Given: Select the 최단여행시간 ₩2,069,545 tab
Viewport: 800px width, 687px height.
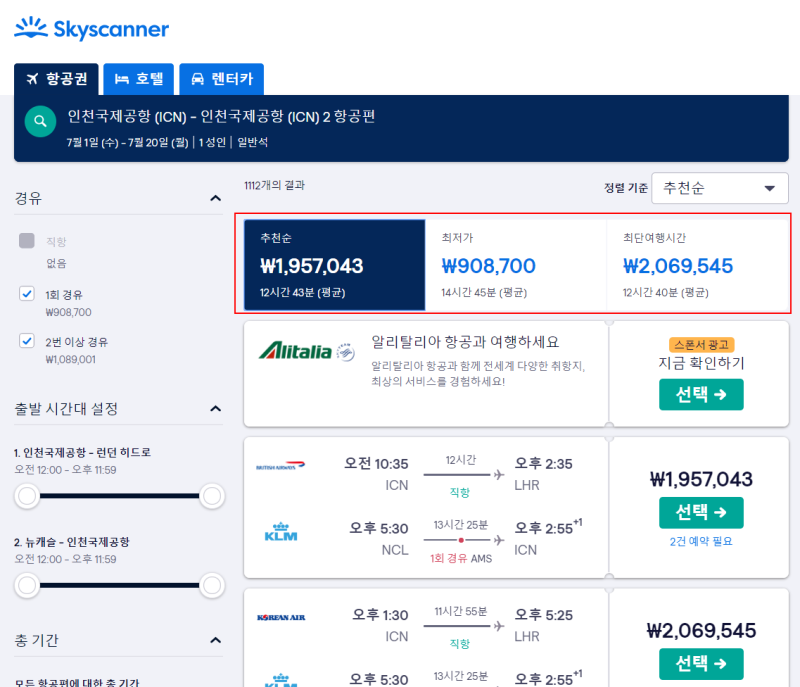Looking at the screenshot, I should 697,265.
